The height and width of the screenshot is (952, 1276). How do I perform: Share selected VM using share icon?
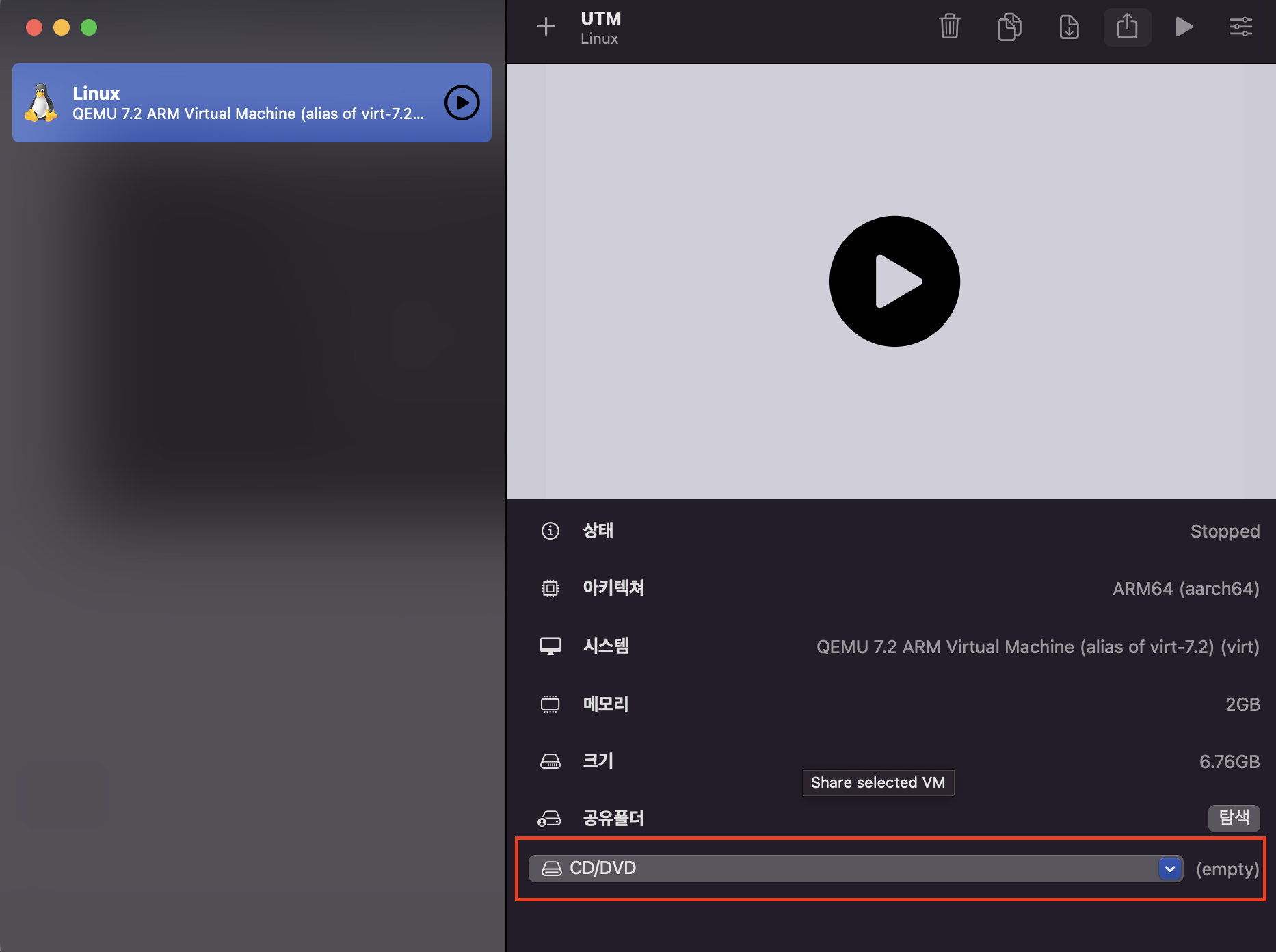click(1127, 27)
